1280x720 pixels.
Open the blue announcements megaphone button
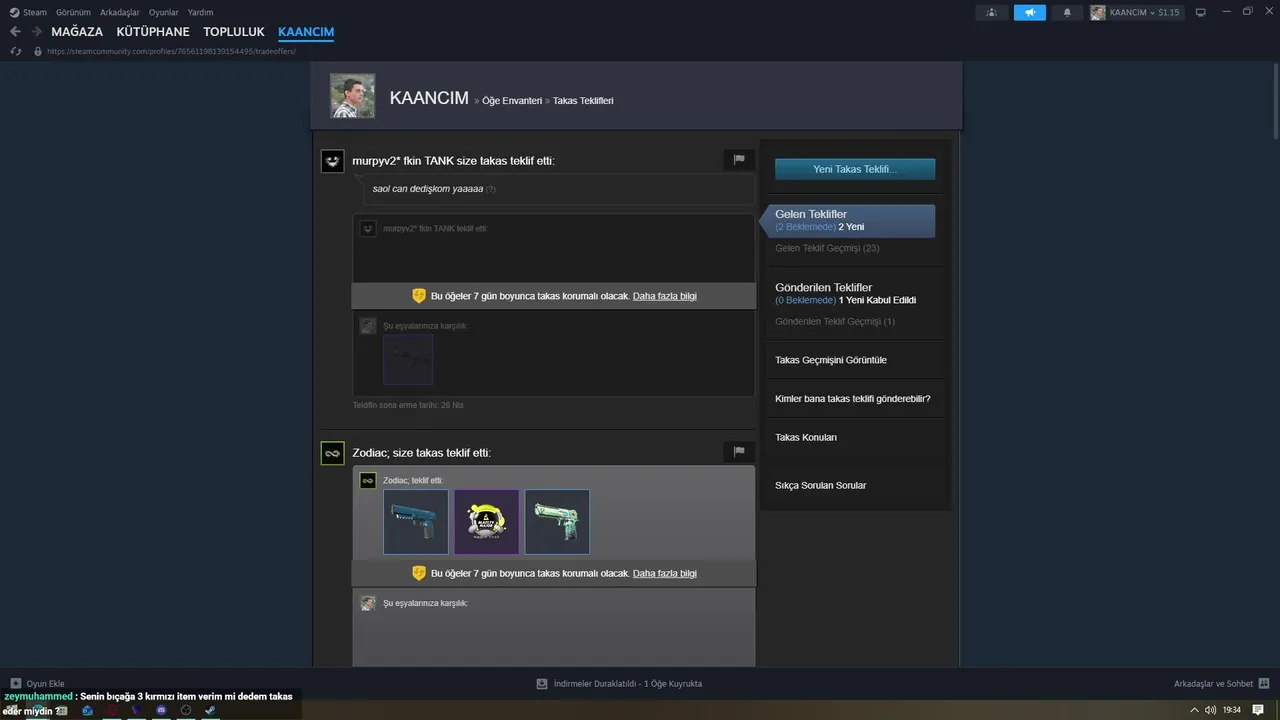coord(1030,13)
